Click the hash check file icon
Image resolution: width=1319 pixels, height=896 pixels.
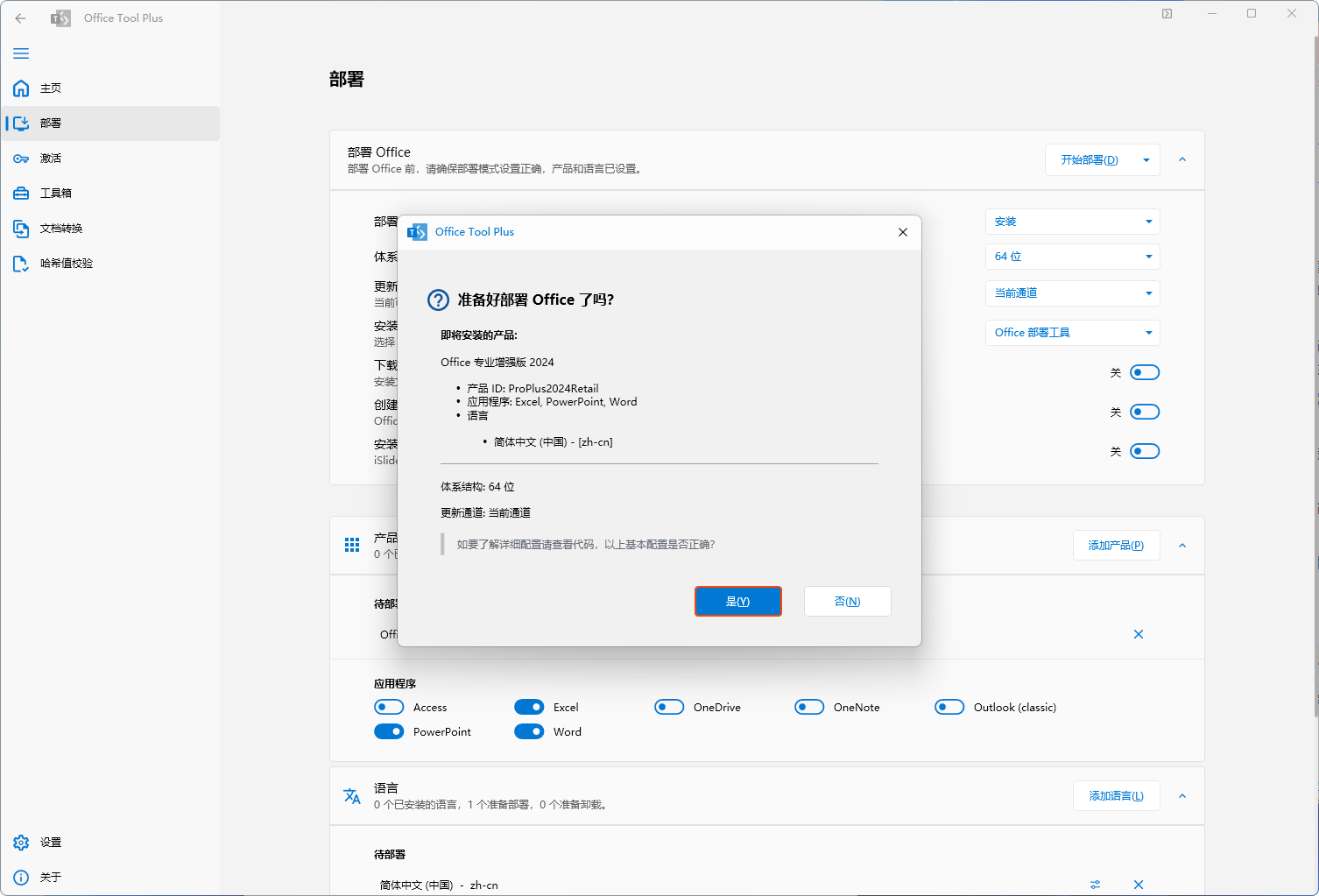(21, 264)
